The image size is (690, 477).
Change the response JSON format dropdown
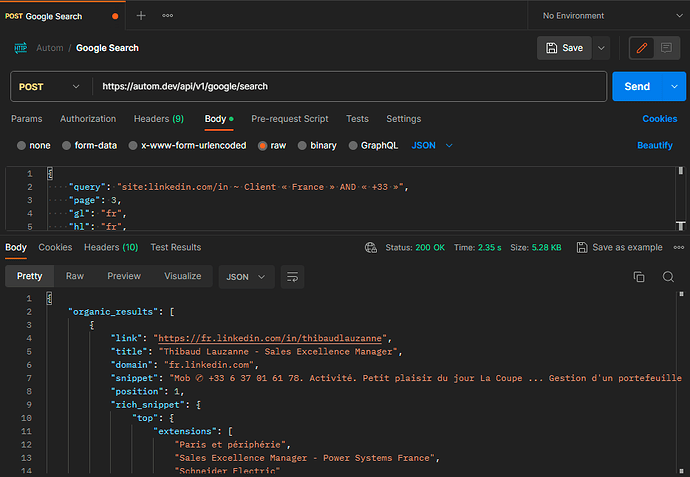(246, 277)
